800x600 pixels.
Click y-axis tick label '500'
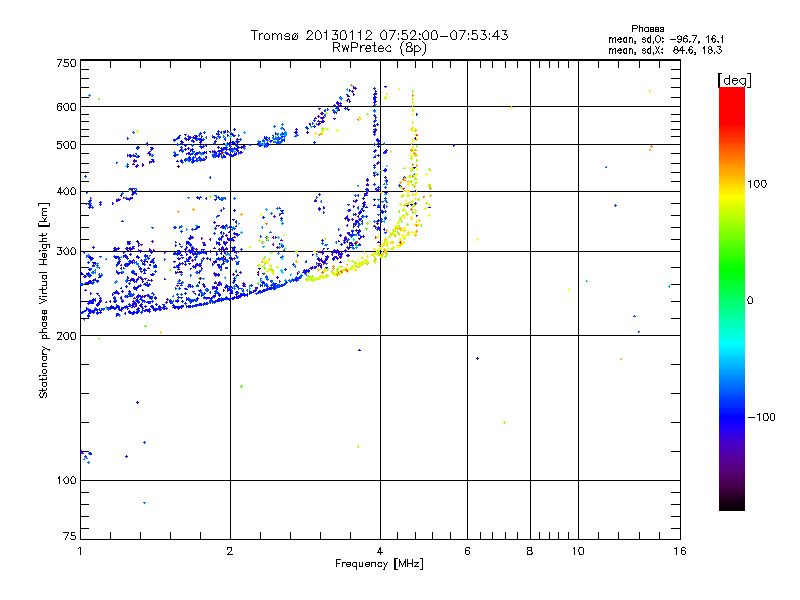click(67, 145)
